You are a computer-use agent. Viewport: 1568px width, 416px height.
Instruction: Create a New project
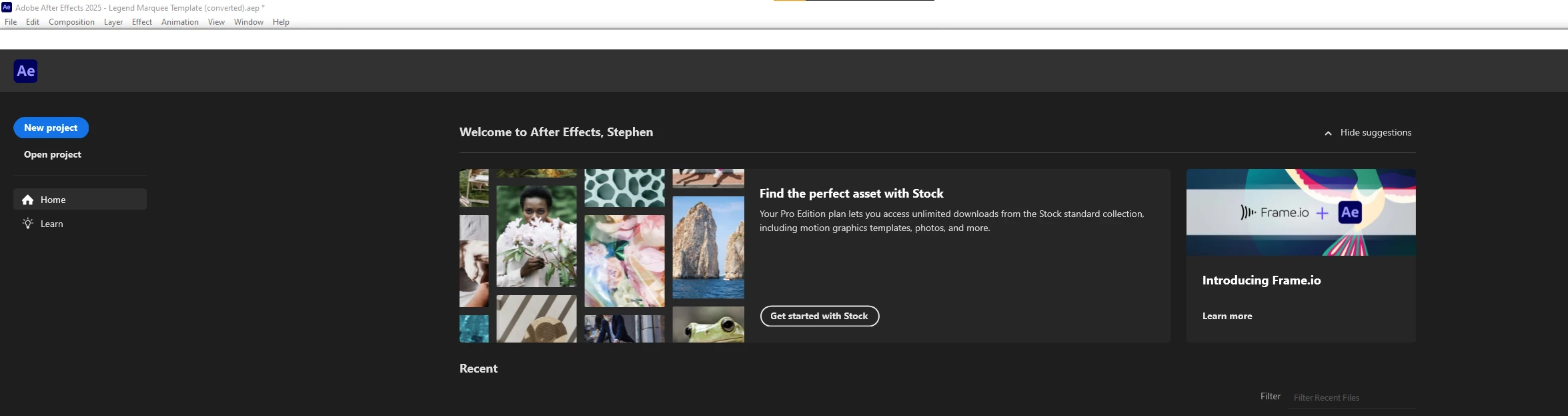pyautogui.click(x=51, y=128)
